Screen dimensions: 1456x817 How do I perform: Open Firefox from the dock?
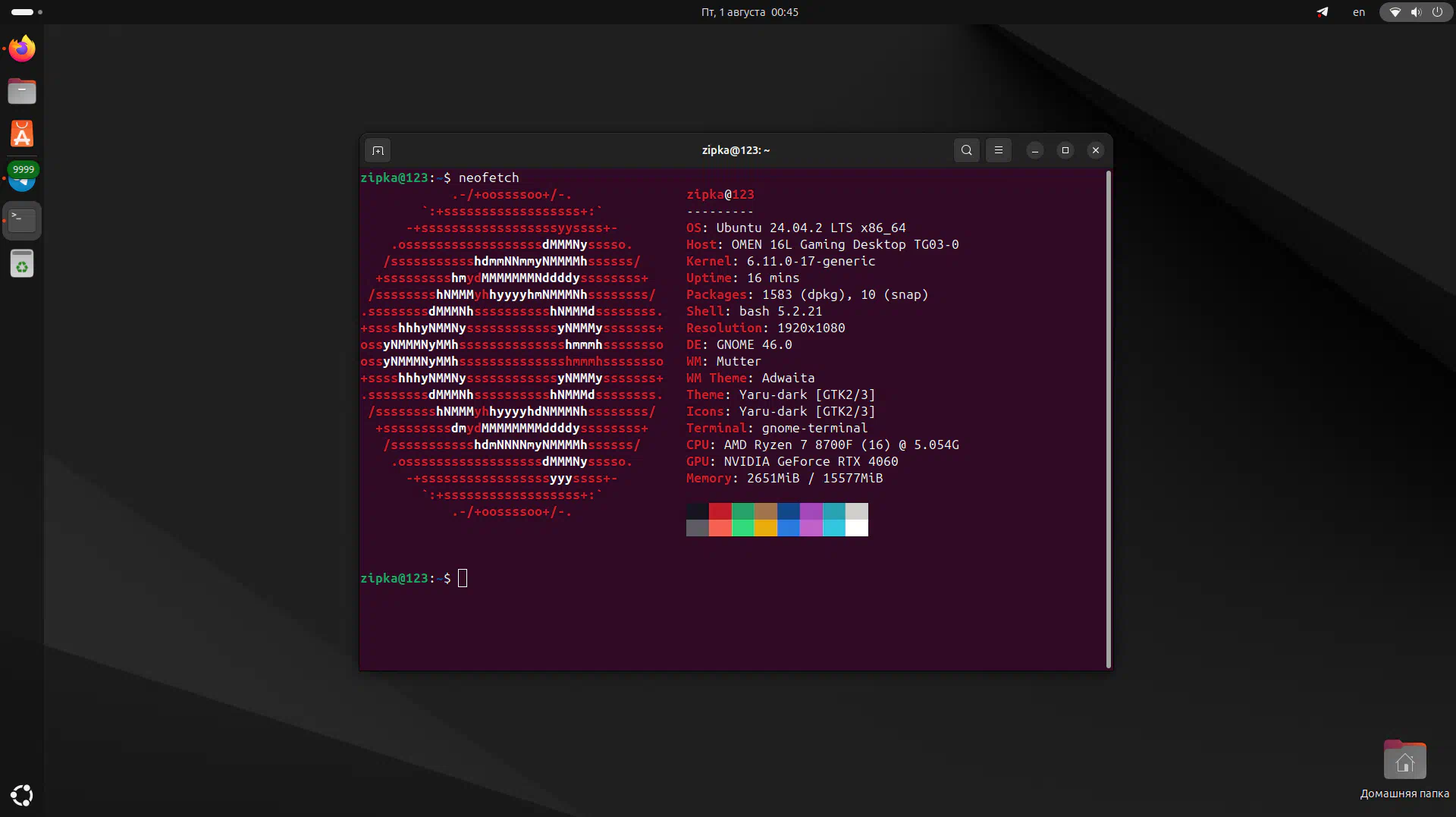point(22,49)
